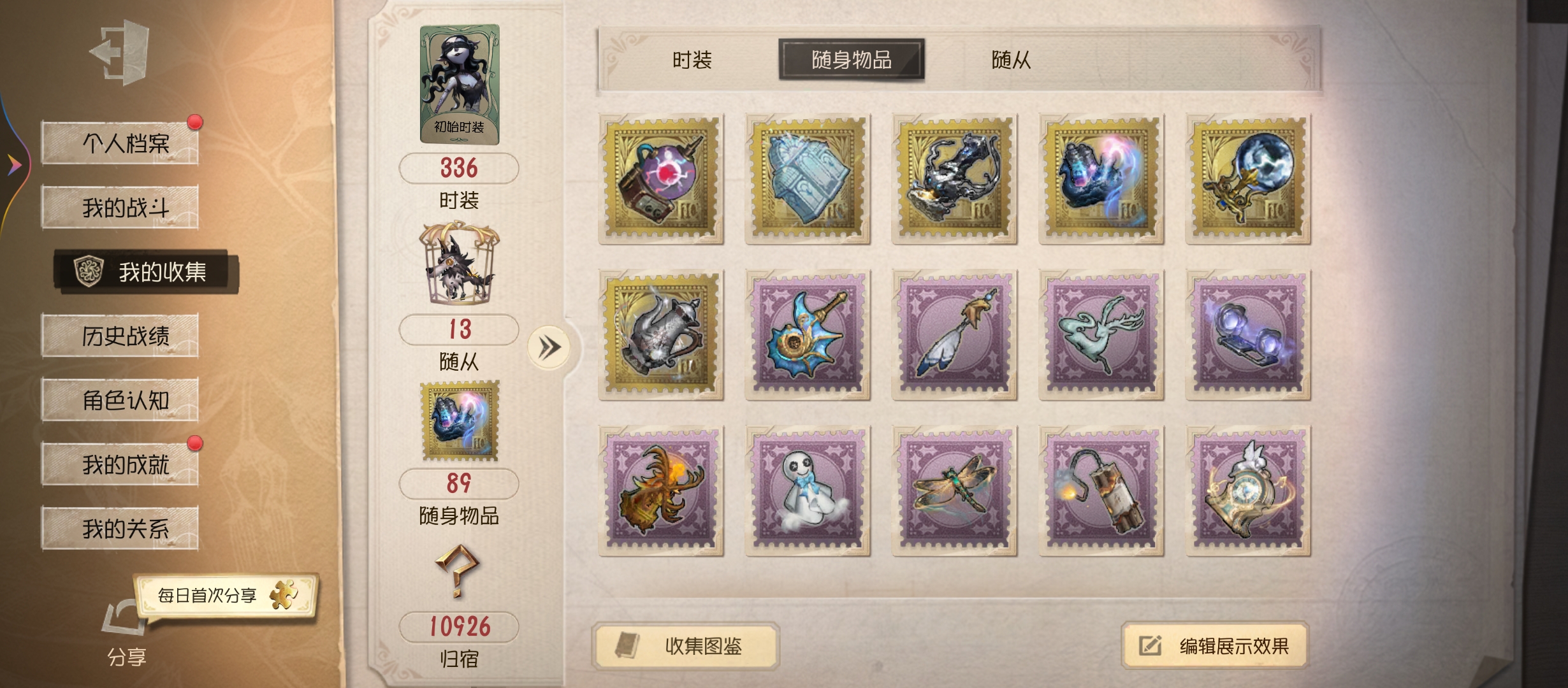1568x688 pixels.
Task: Select the silver teapot accessory stamp
Action: pos(661,335)
